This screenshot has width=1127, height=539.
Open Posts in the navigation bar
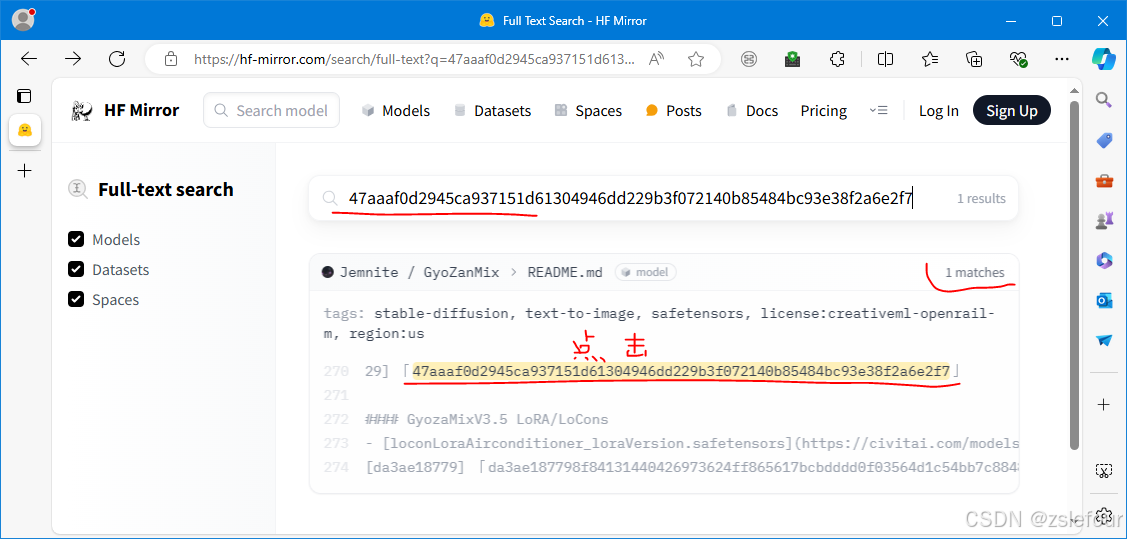click(673, 111)
